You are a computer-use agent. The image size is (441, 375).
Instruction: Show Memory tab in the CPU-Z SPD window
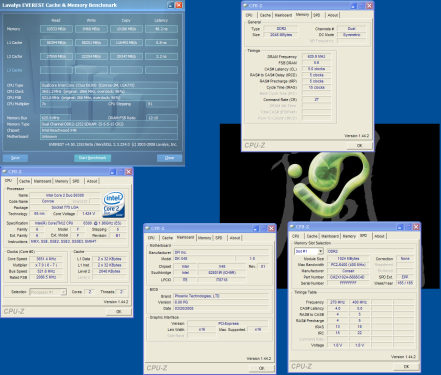click(x=349, y=236)
